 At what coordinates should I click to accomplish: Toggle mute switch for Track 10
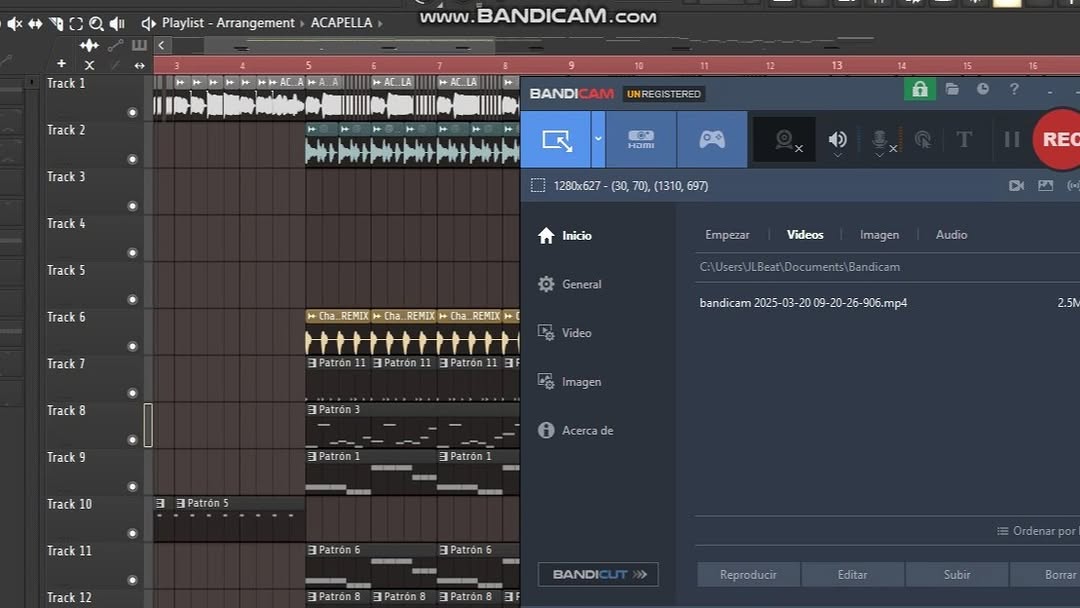point(132,534)
